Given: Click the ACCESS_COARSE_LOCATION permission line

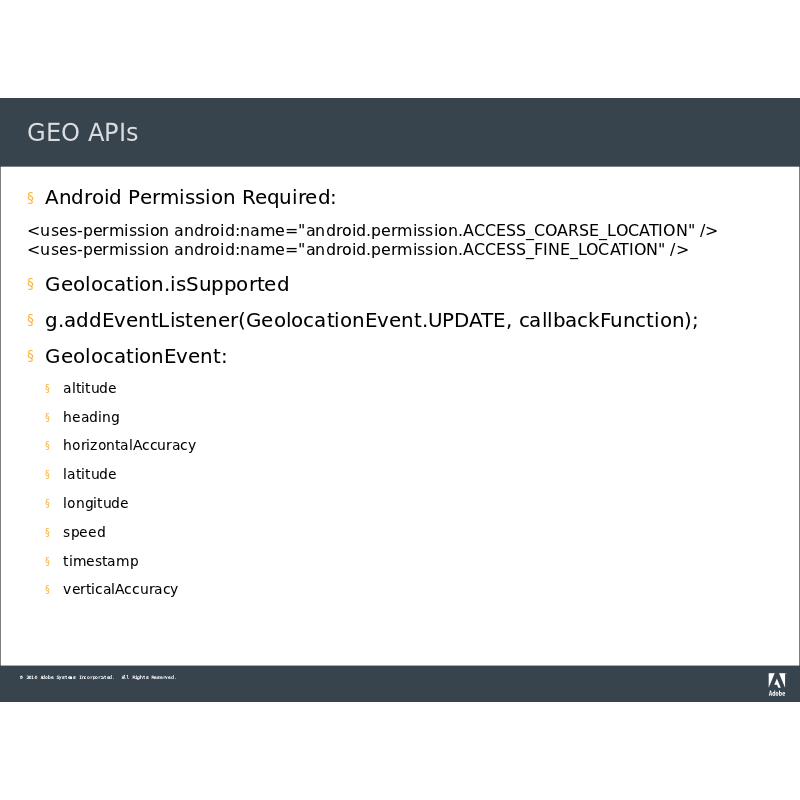Looking at the screenshot, I should [372, 231].
